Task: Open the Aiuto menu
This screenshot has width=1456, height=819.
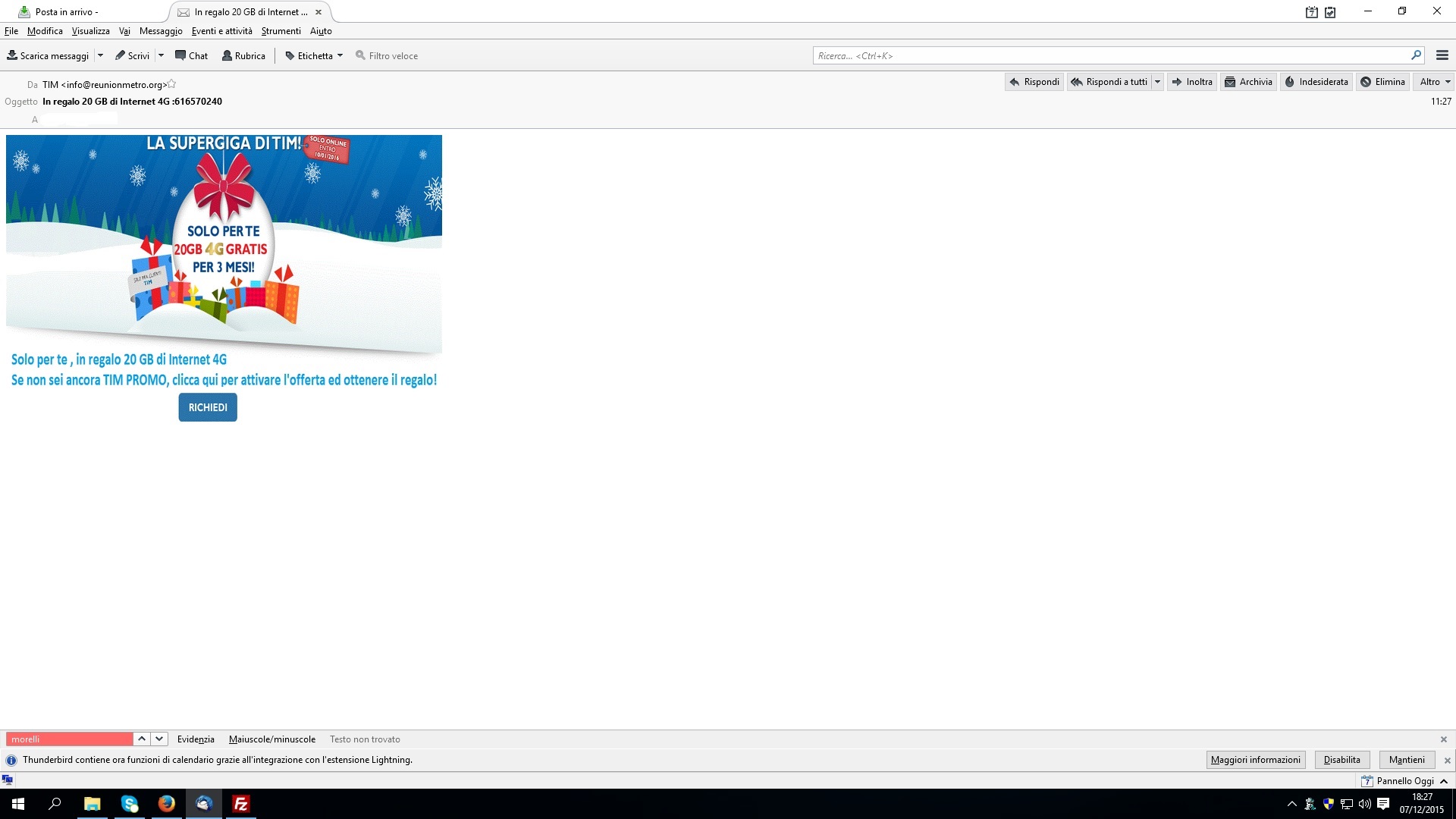Action: (x=321, y=31)
